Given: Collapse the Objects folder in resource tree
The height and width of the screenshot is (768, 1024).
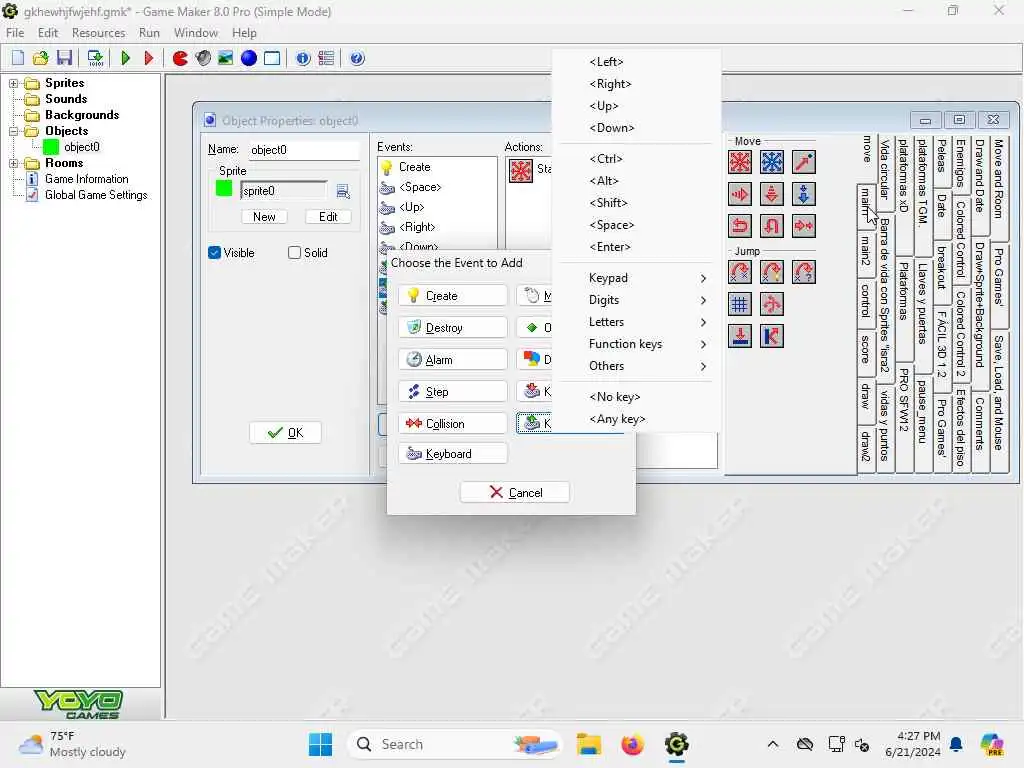Looking at the screenshot, I should 13,131.
